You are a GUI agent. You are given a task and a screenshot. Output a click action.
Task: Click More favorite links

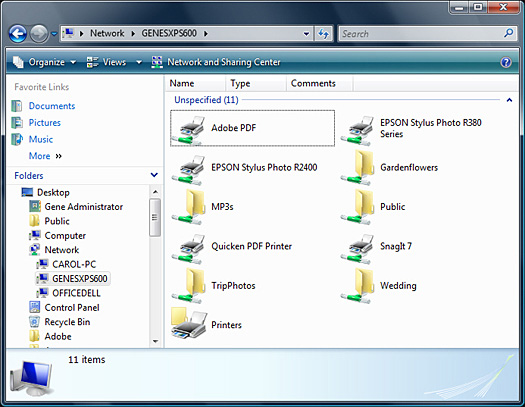click(45, 156)
